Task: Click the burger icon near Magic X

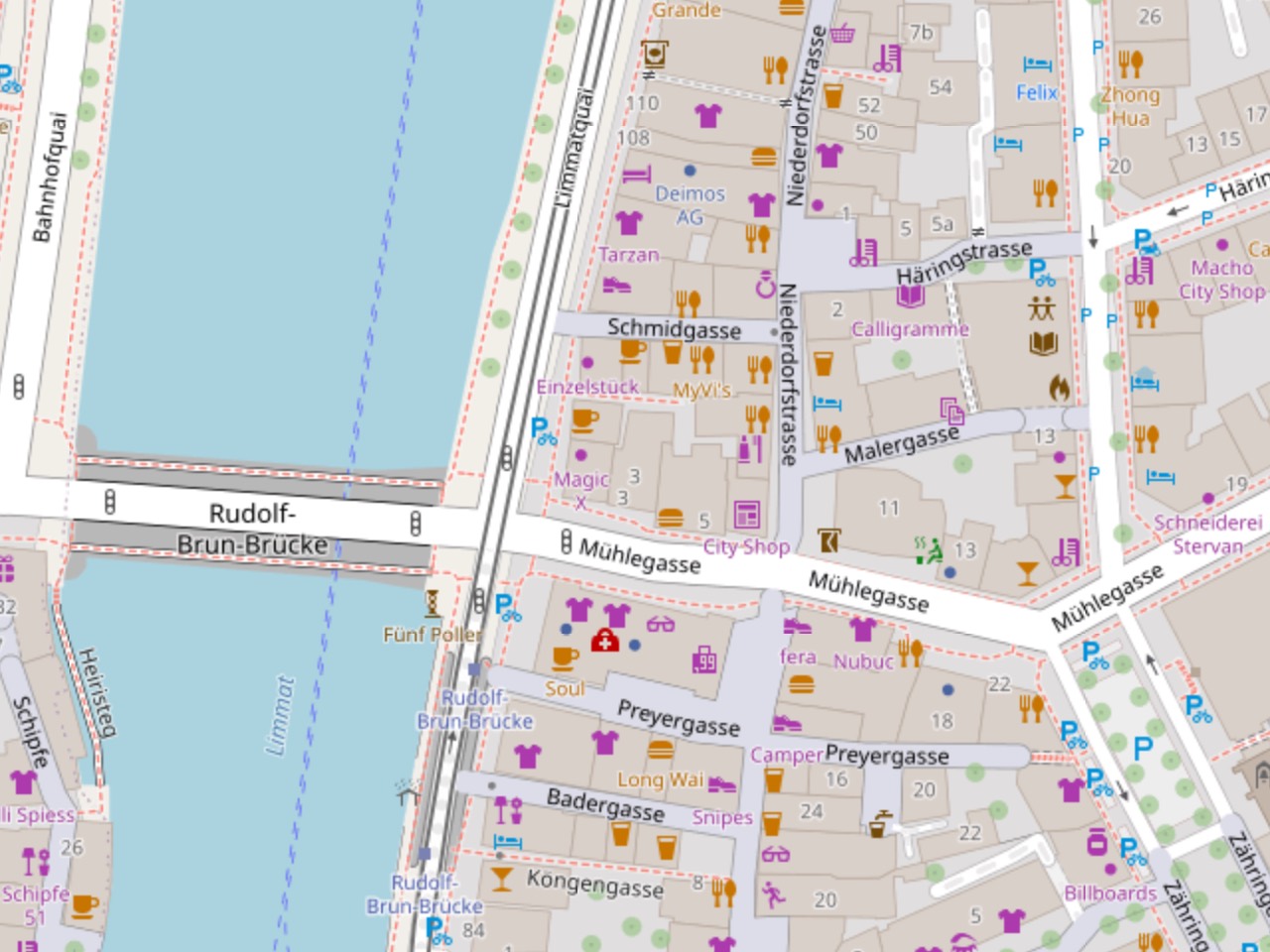Action: (x=671, y=519)
